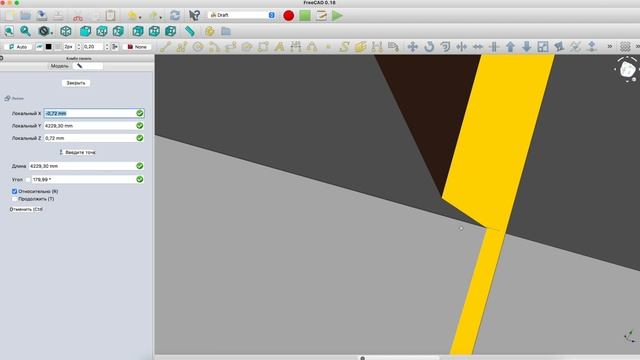Click the yellow Part icon

coord(209,31)
